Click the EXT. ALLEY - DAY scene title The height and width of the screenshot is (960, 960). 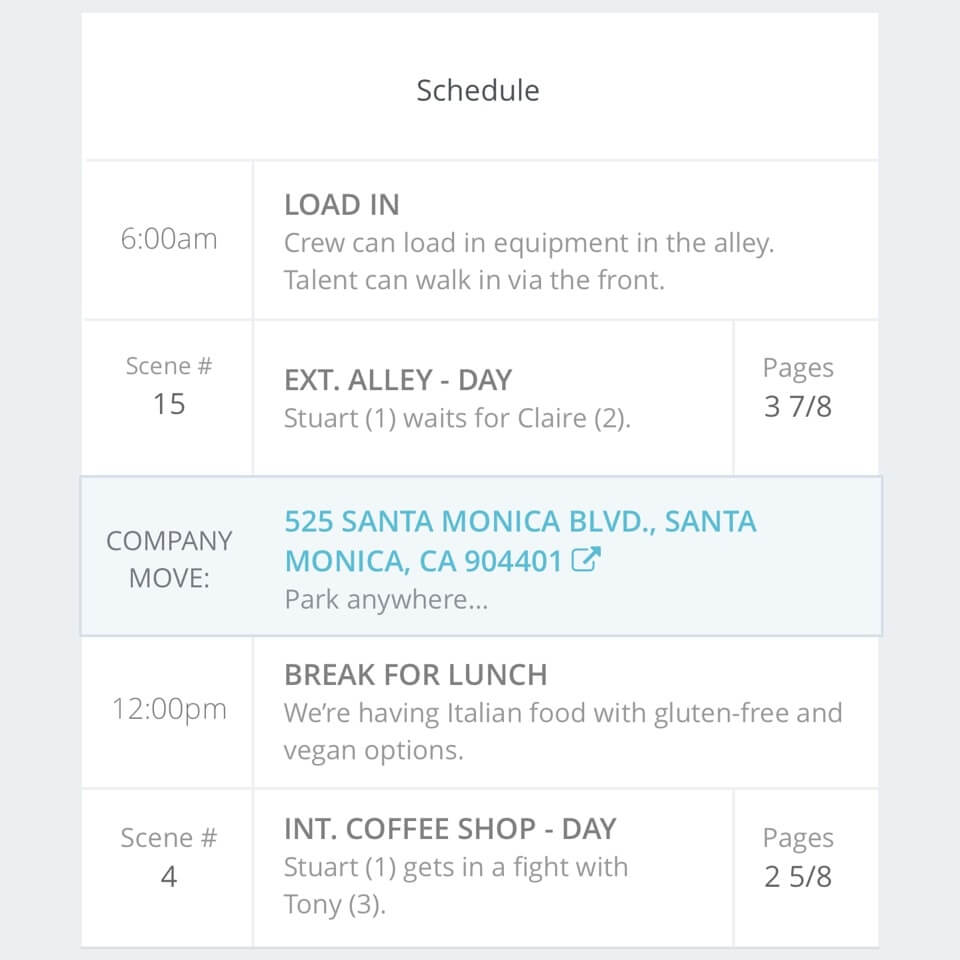point(398,380)
